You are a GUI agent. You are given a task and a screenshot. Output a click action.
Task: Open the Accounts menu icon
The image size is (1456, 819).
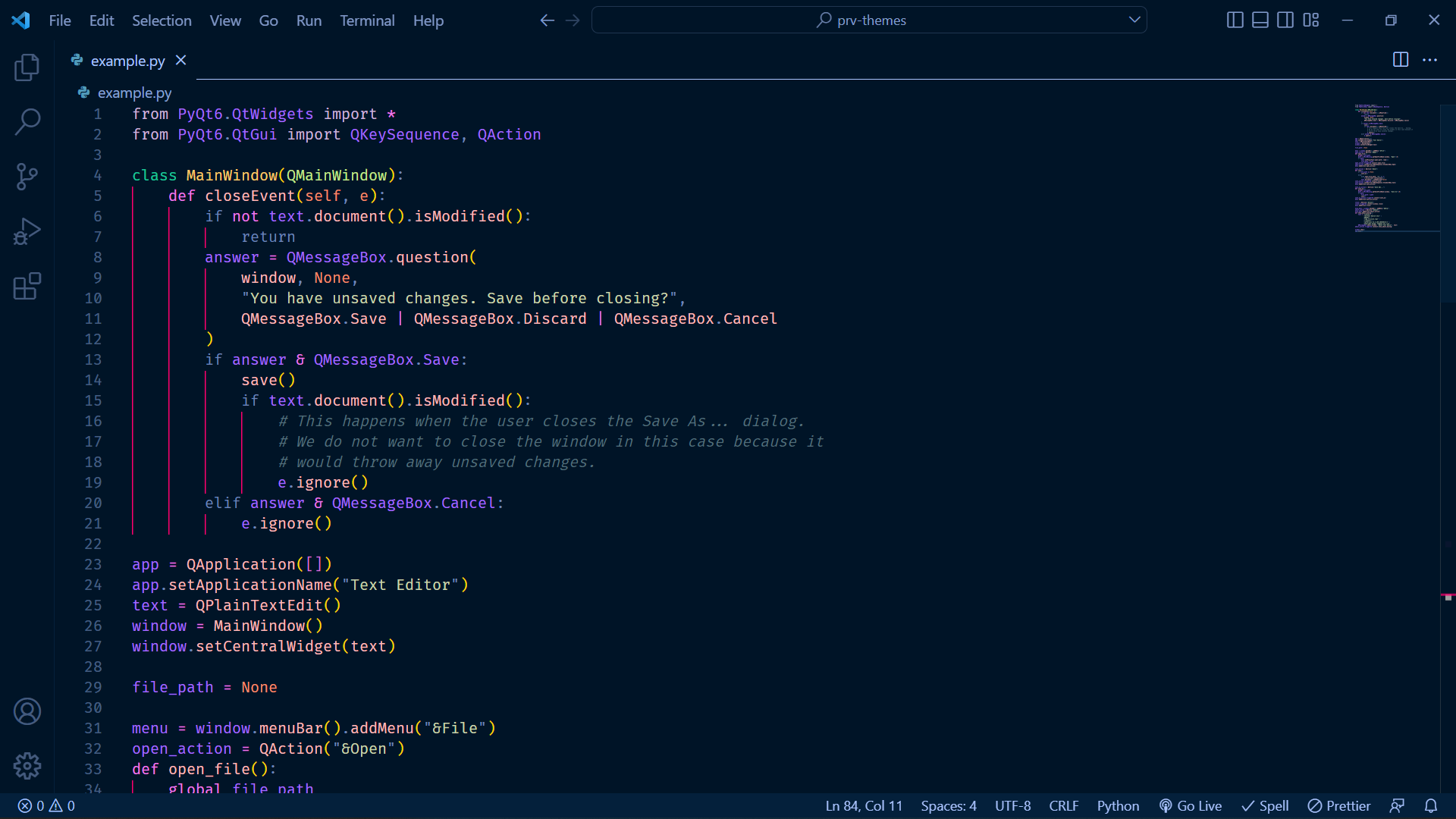[27, 711]
